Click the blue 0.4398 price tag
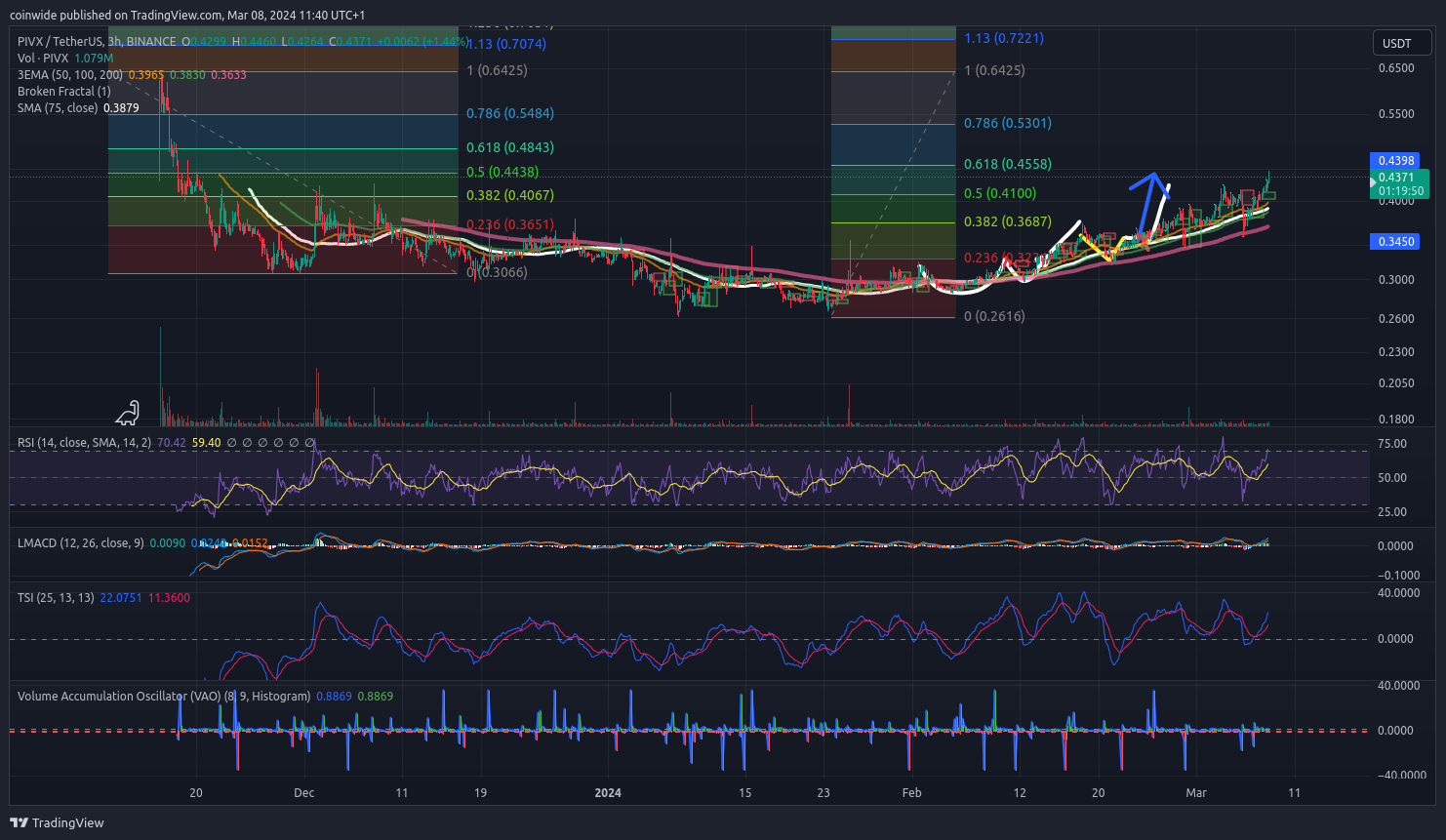Viewport: 1446px width, 840px height. (1396, 161)
